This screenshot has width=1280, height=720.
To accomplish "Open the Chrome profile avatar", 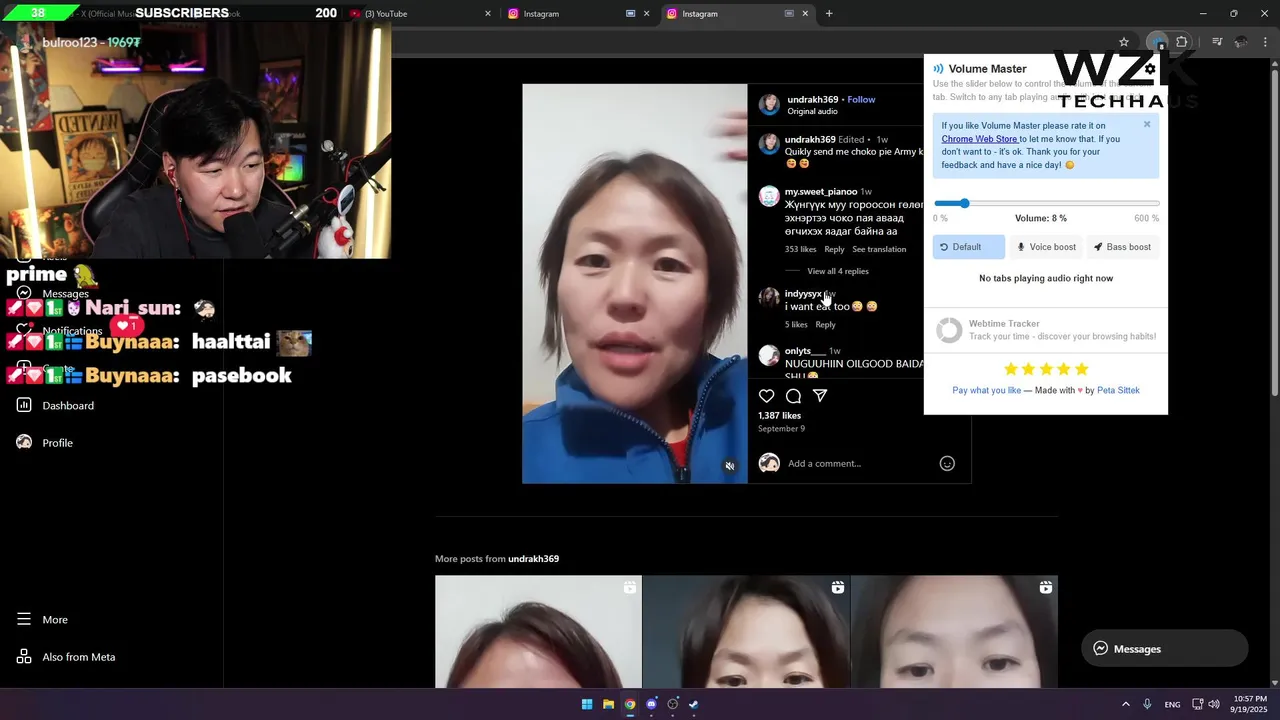I will coord(1241,42).
